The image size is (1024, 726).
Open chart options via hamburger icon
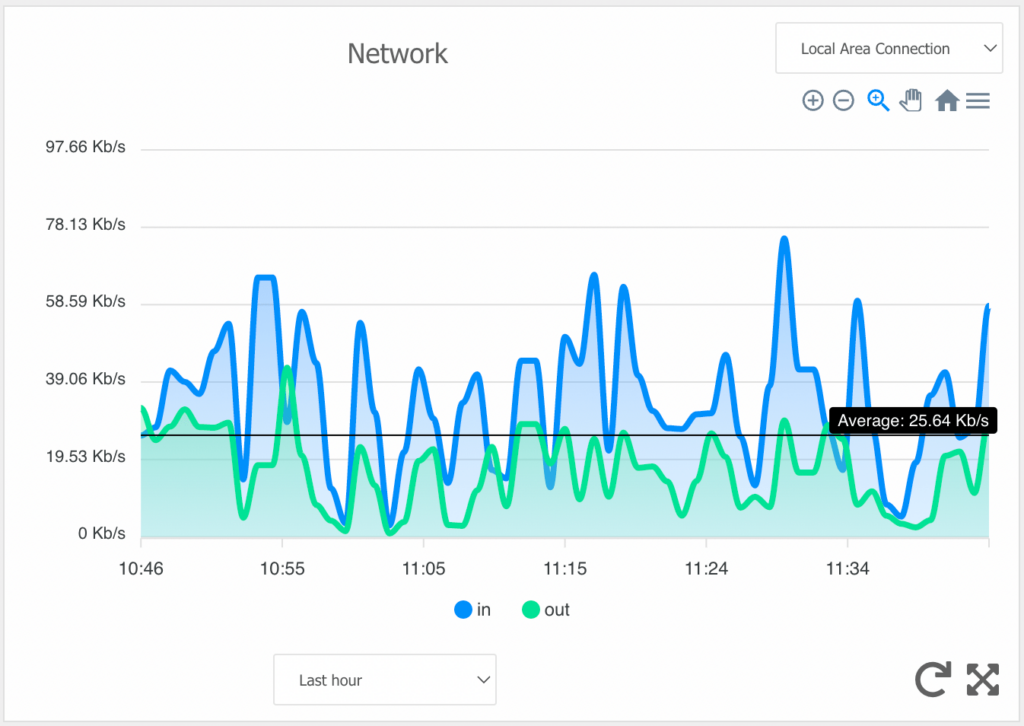click(978, 100)
